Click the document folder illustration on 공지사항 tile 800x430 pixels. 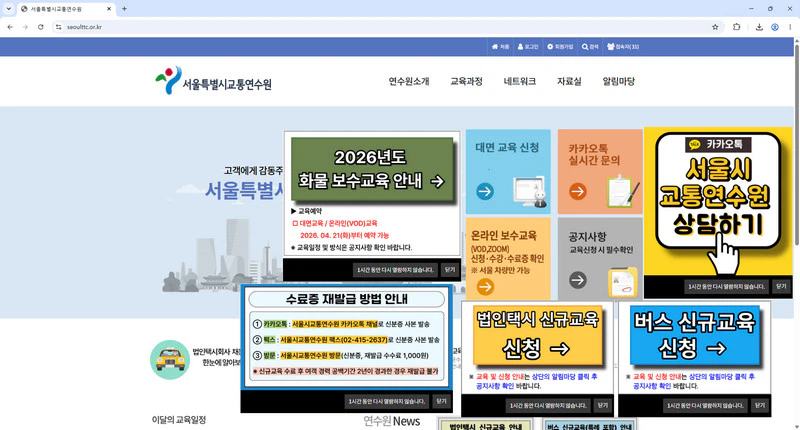(x=623, y=282)
